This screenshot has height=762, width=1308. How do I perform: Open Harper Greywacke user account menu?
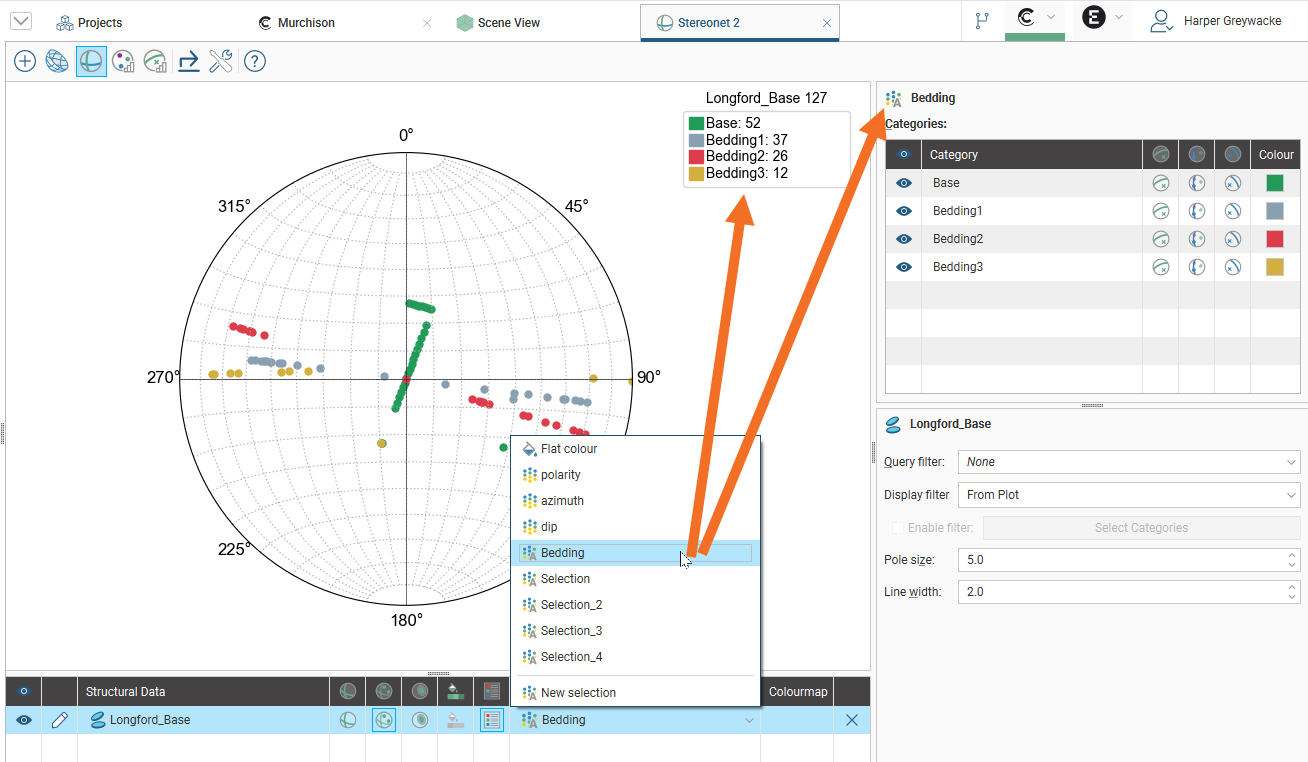(x=1216, y=21)
